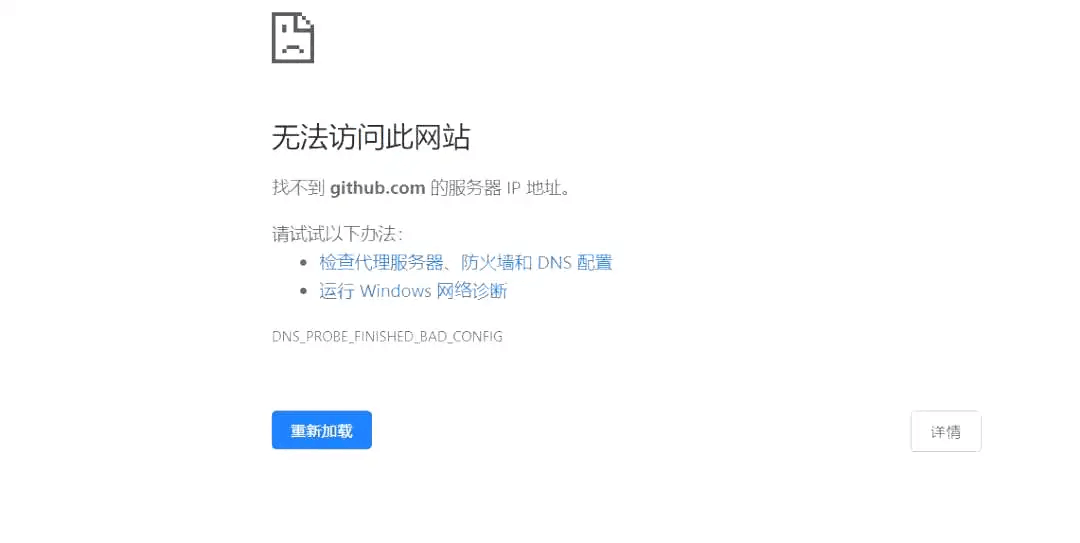This screenshot has width=1080, height=543.
Task: Click the 无法访问此网站 heading
Action: click(x=371, y=137)
